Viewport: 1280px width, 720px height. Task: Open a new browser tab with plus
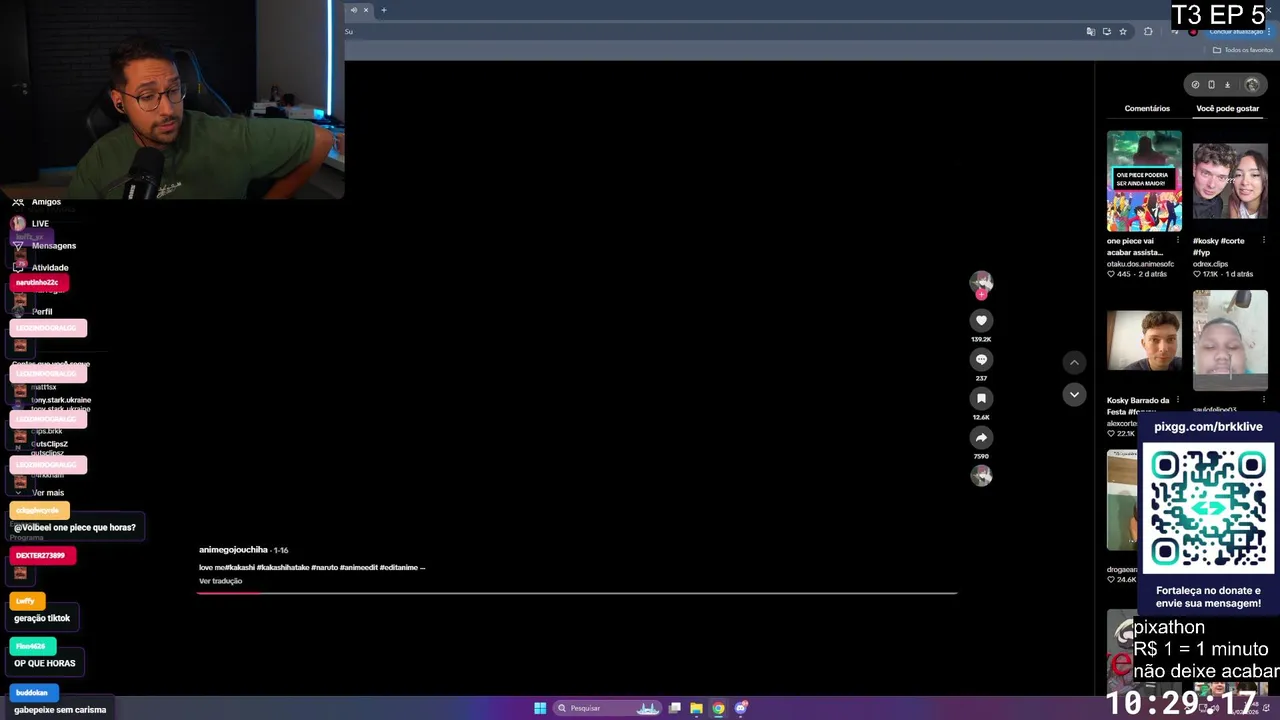383,10
